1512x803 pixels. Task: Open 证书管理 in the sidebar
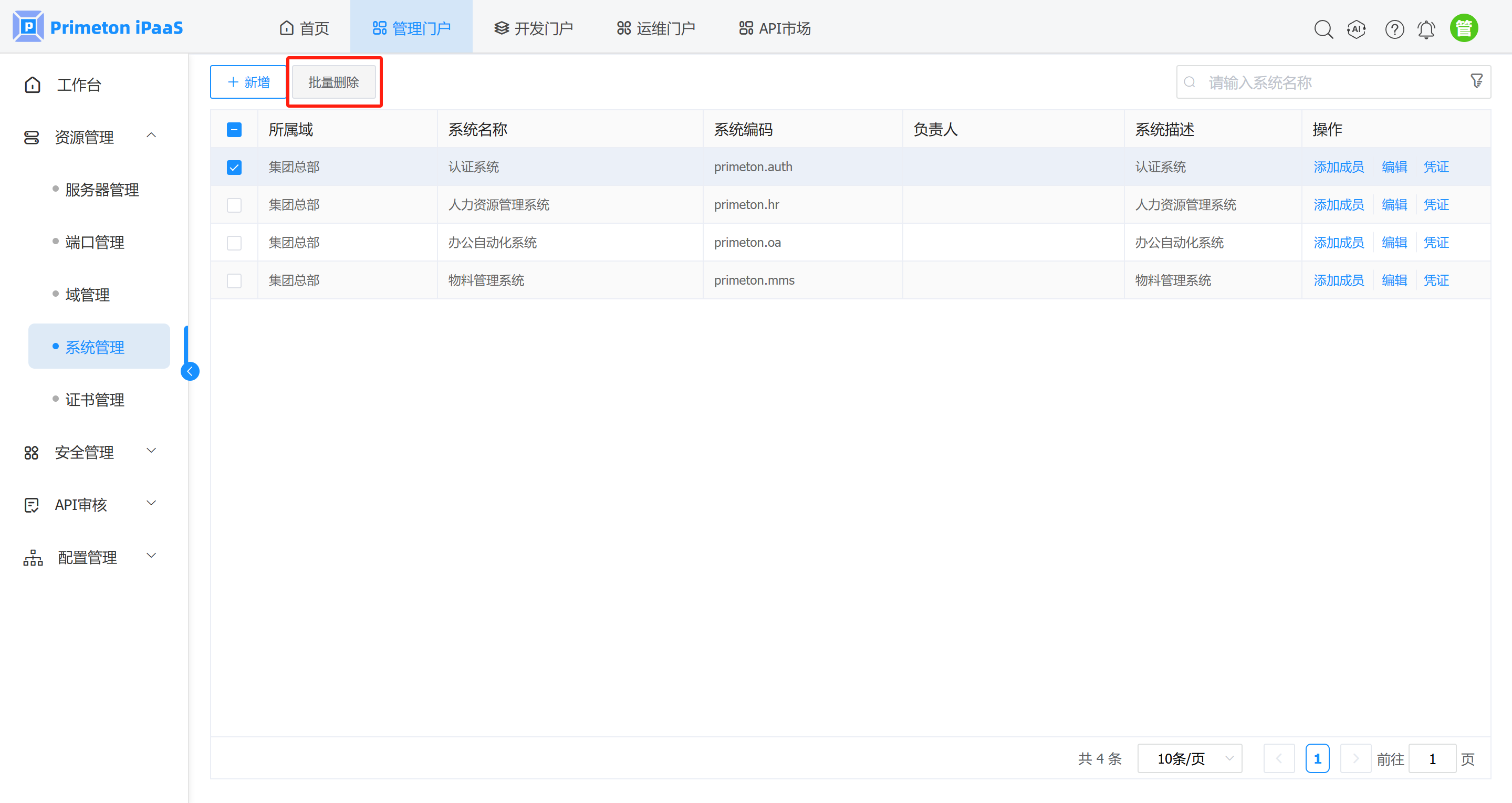pyautogui.click(x=95, y=400)
